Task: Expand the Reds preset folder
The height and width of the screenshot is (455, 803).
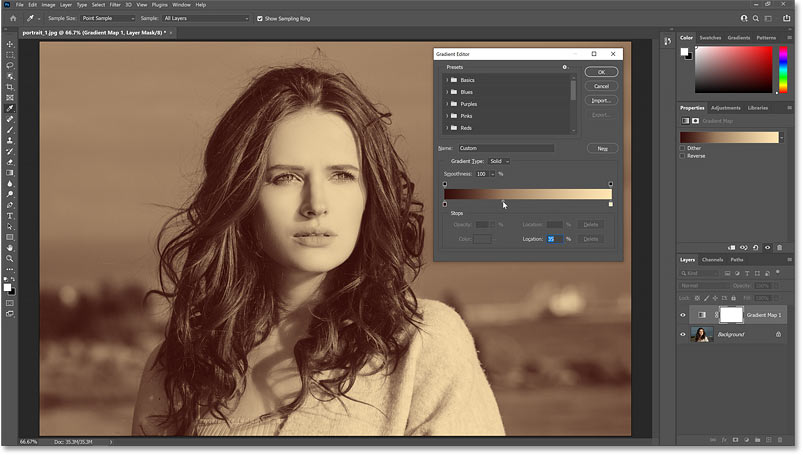Action: click(447, 128)
